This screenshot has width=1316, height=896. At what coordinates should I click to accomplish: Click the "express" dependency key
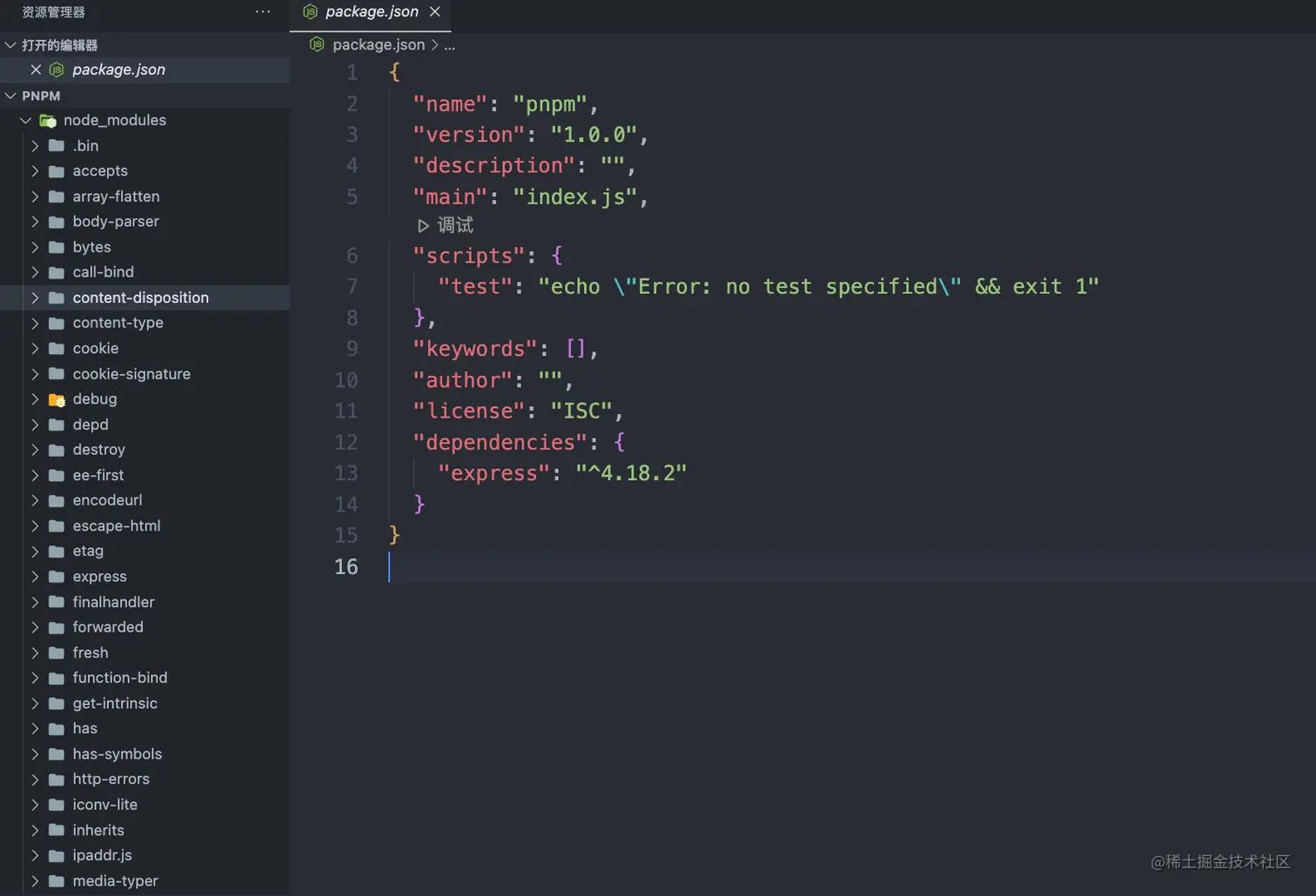pos(493,473)
